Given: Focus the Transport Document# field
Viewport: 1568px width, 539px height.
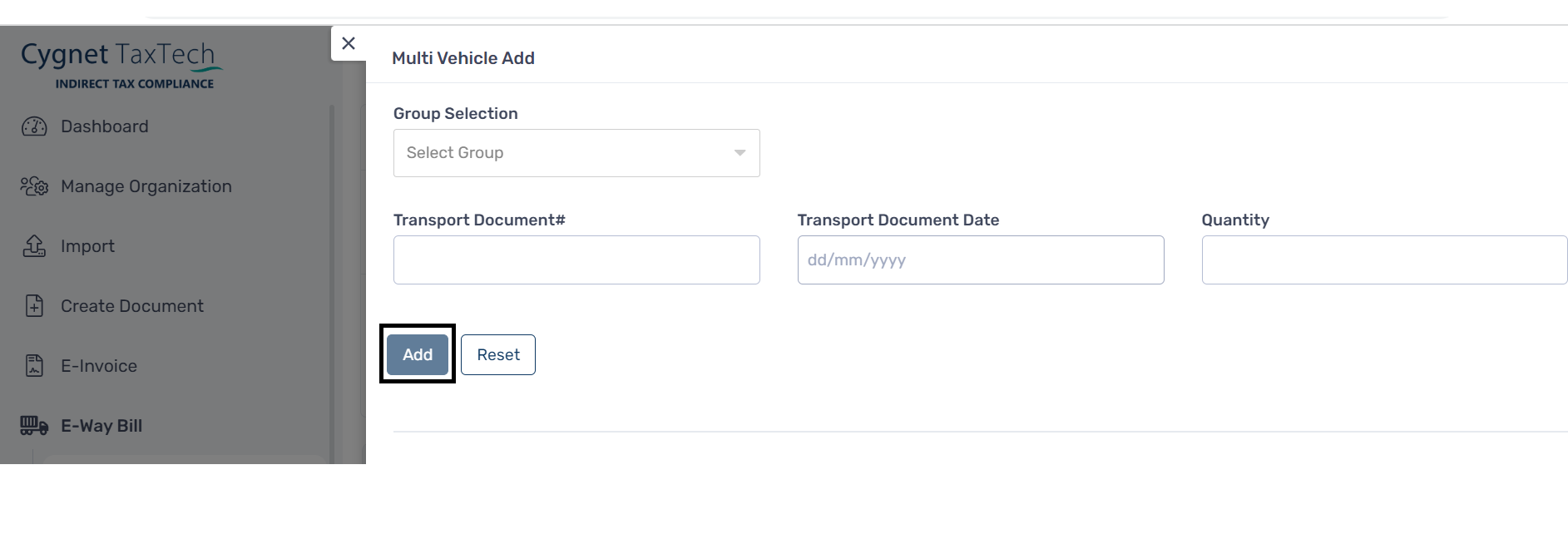Looking at the screenshot, I should coord(576,260).
